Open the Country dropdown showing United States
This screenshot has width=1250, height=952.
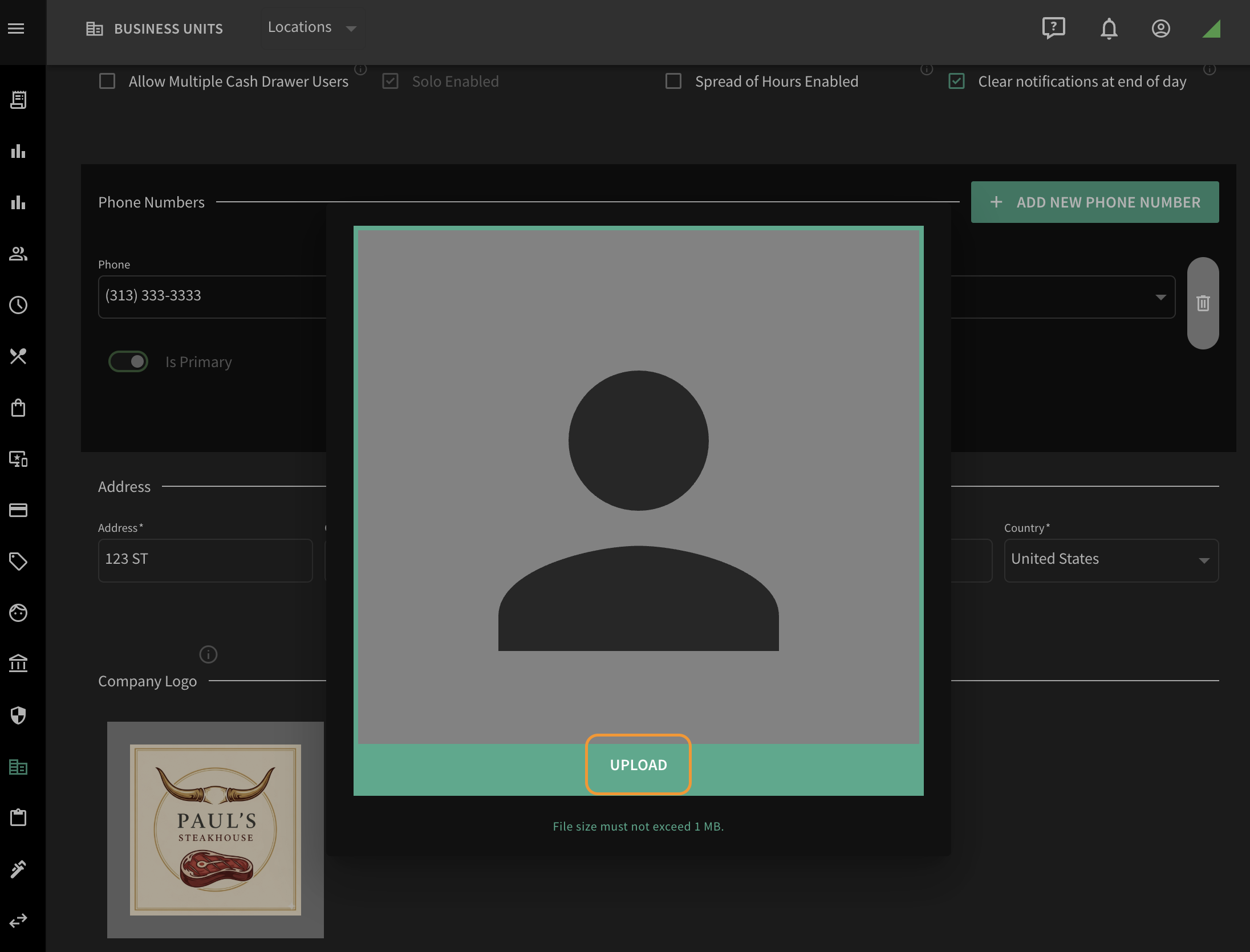point(1111,560)
